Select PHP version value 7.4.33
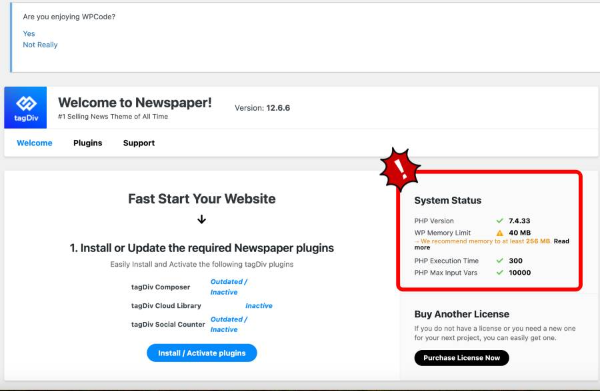 [519, 221]
